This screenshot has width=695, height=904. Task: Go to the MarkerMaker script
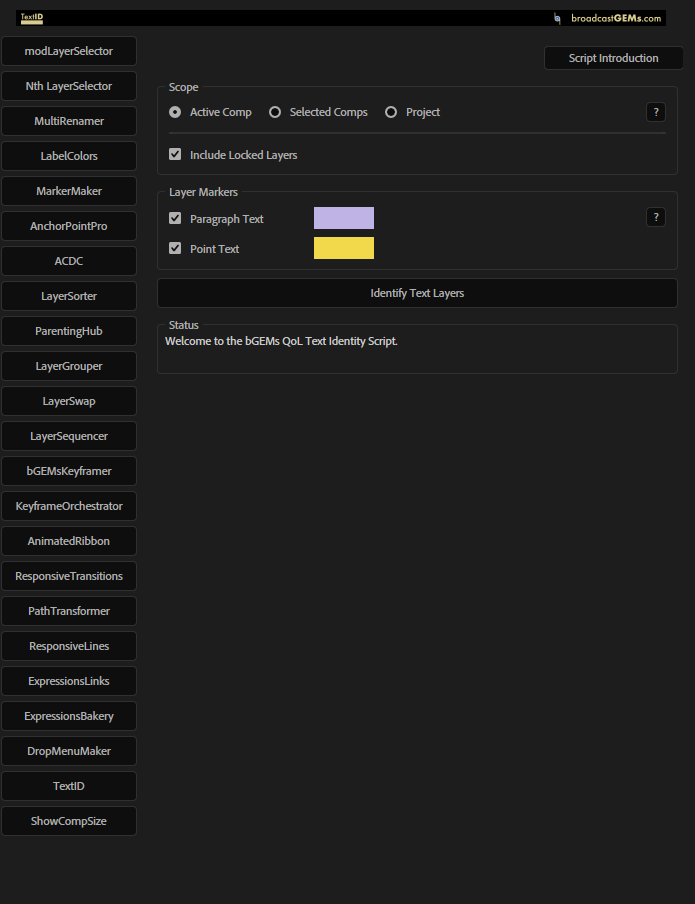(69, 191)
